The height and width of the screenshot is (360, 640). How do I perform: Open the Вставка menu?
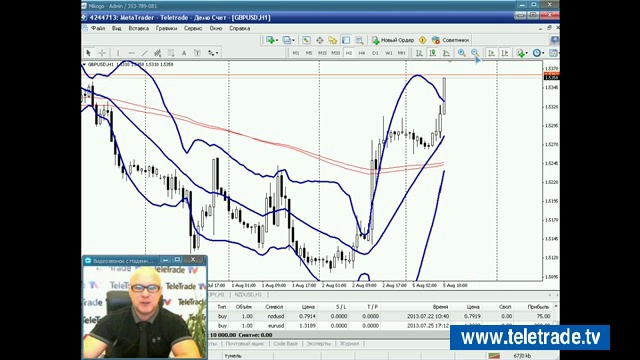[138, 28]
